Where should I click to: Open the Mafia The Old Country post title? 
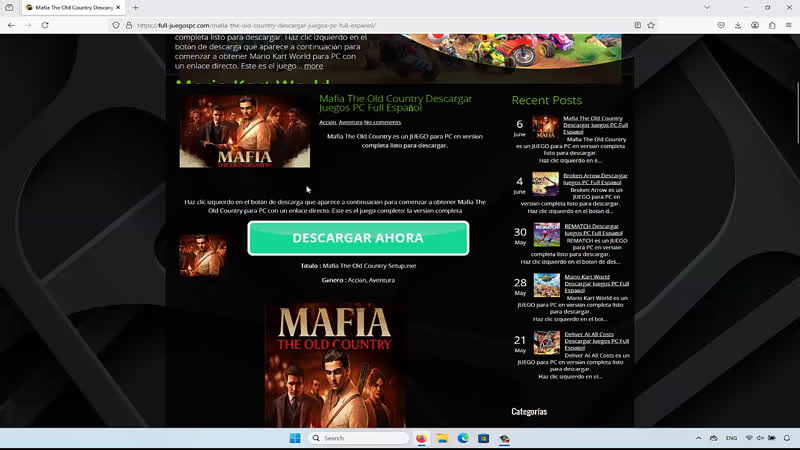(395, 103)
